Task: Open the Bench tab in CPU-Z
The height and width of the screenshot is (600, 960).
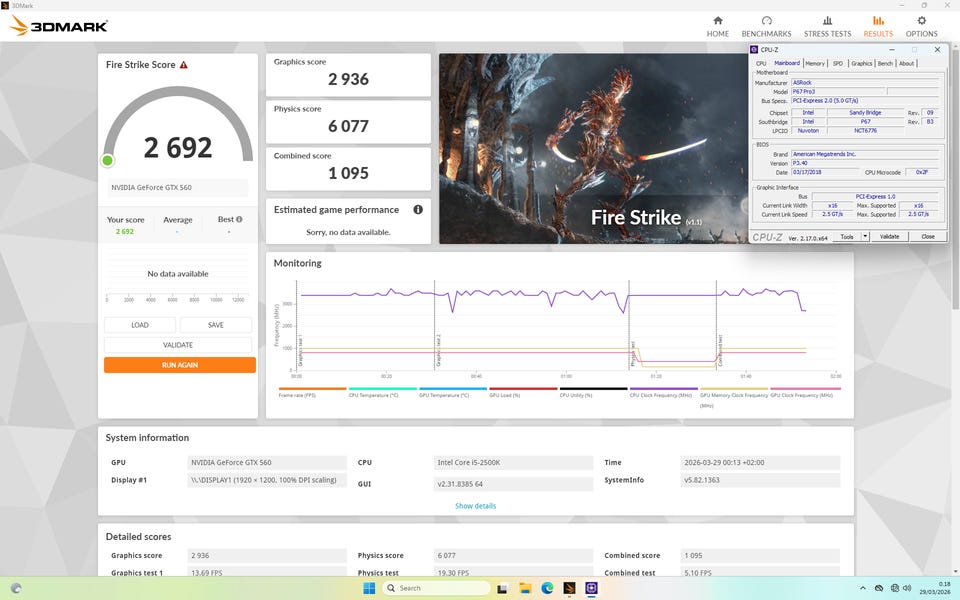Action: click(885, 63)
